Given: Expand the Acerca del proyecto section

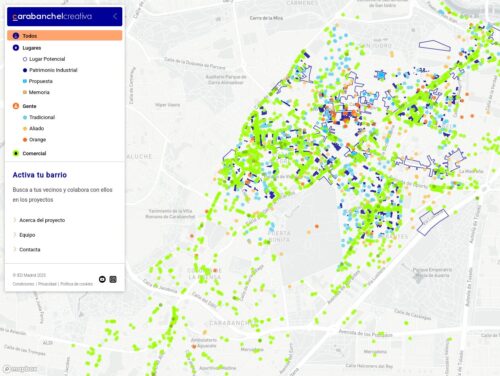Looking at the screenshot, I should tap(39, 220).
